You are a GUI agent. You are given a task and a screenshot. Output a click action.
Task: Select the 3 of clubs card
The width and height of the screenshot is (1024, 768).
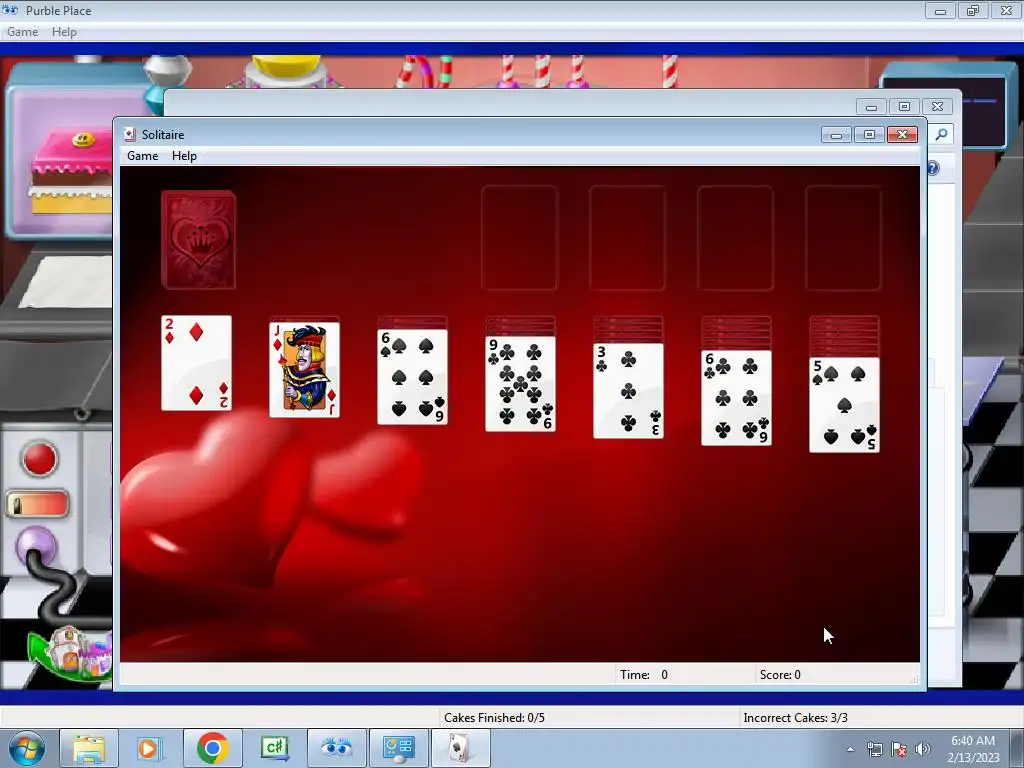click(x=628, y=391)
